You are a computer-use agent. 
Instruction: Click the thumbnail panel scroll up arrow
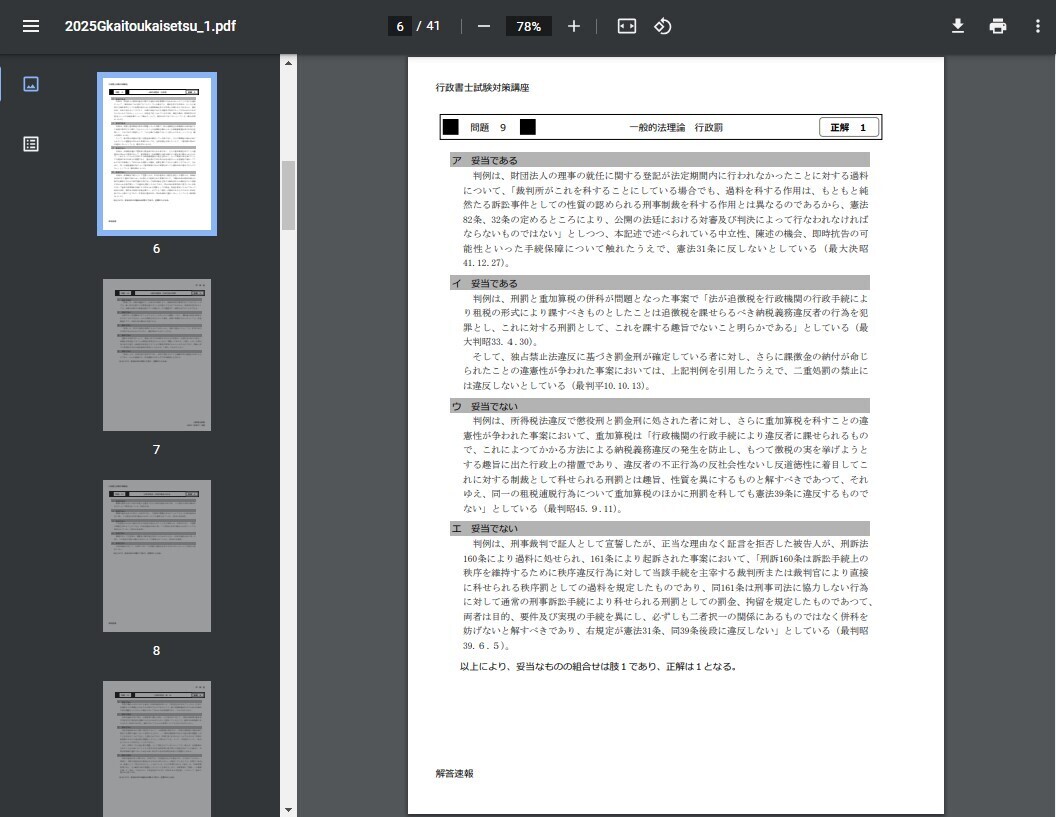289,63
